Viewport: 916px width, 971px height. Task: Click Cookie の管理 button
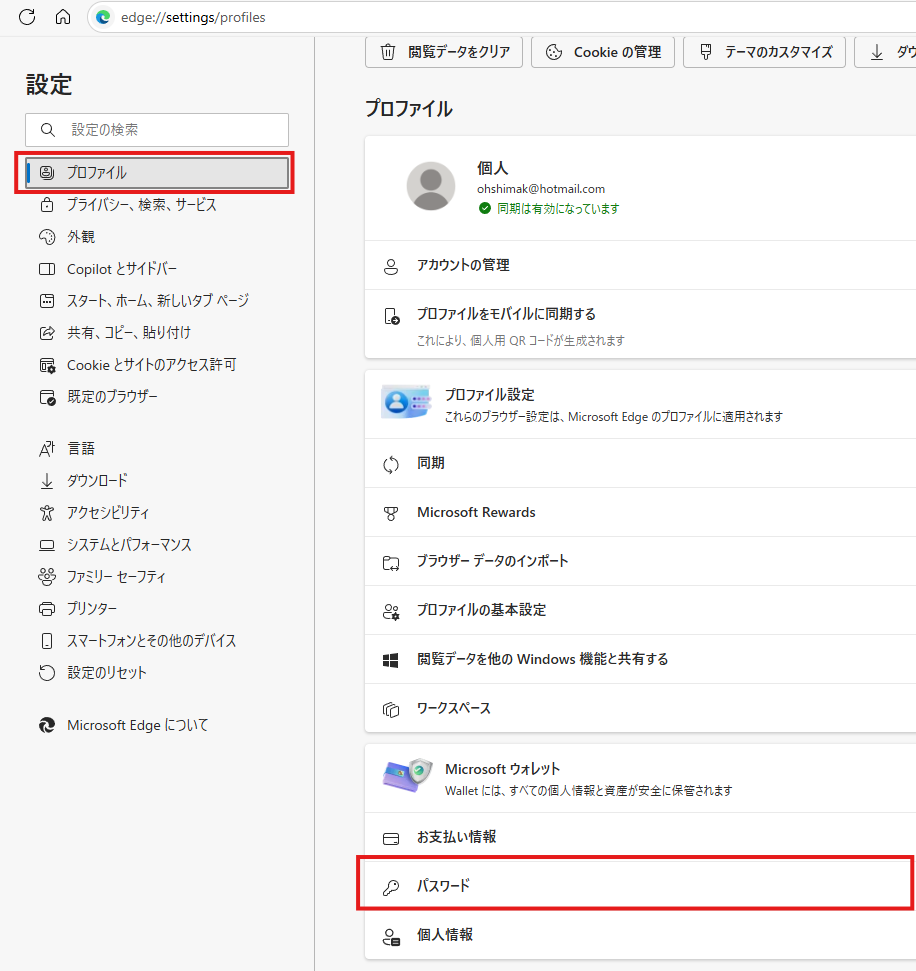tap(603, 52)
